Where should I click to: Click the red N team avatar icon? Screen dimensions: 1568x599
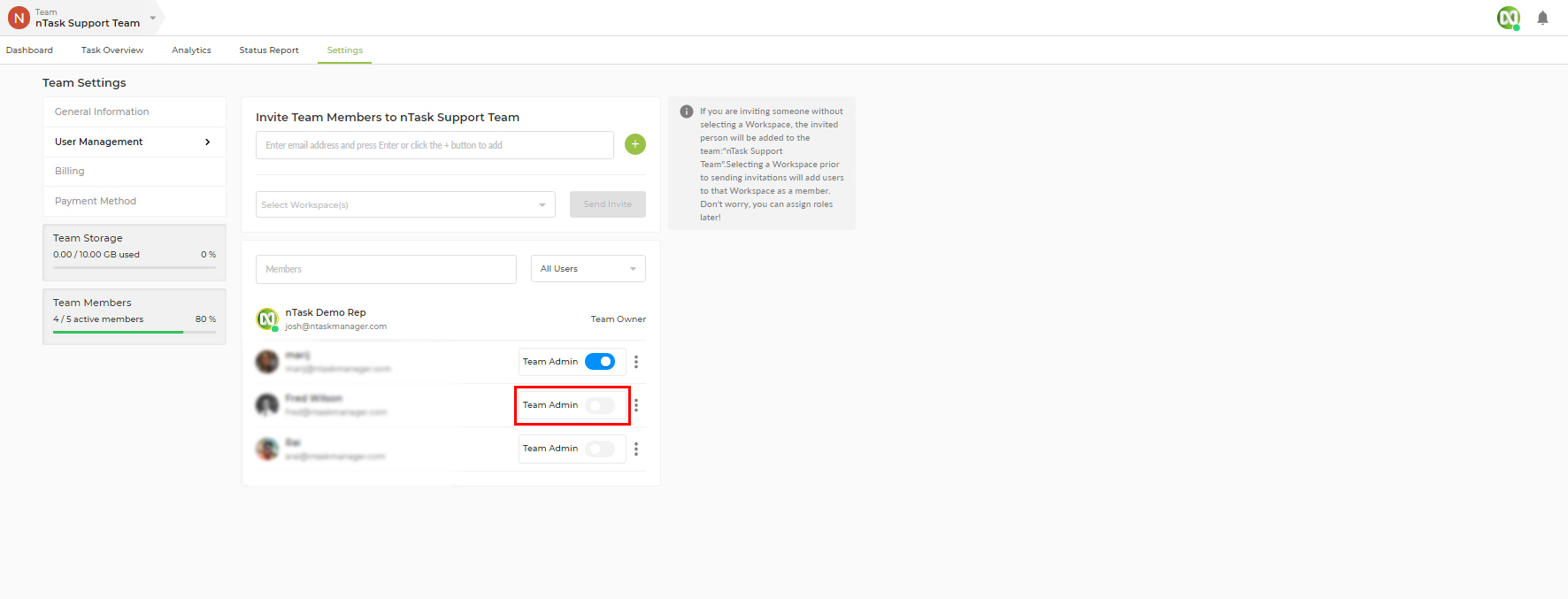tap(19, 18)
